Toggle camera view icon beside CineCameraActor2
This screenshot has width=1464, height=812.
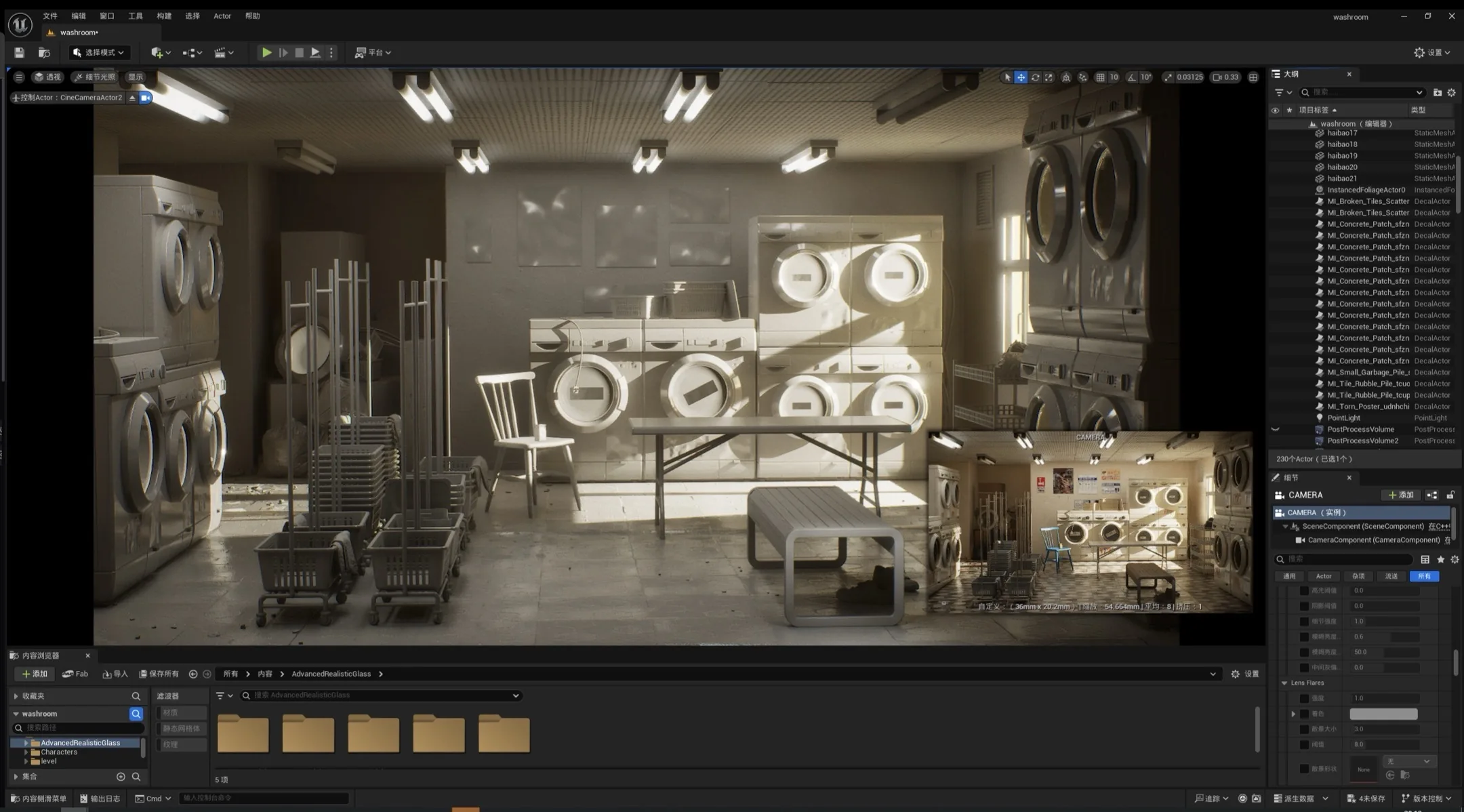(145, 98)
